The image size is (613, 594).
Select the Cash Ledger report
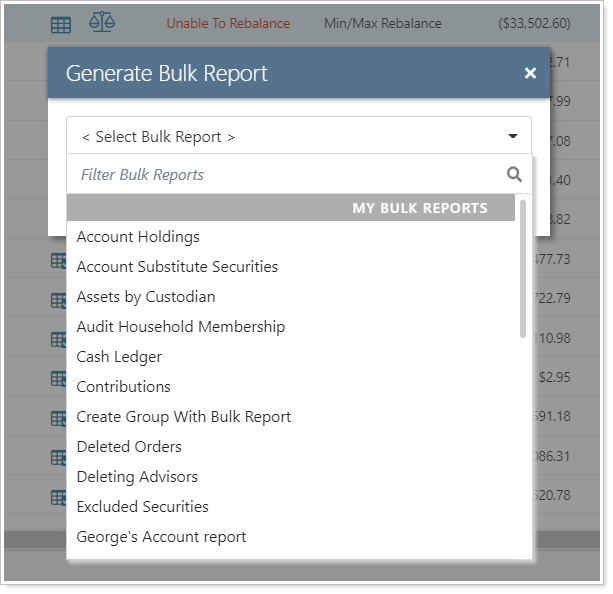coord(119,357)
